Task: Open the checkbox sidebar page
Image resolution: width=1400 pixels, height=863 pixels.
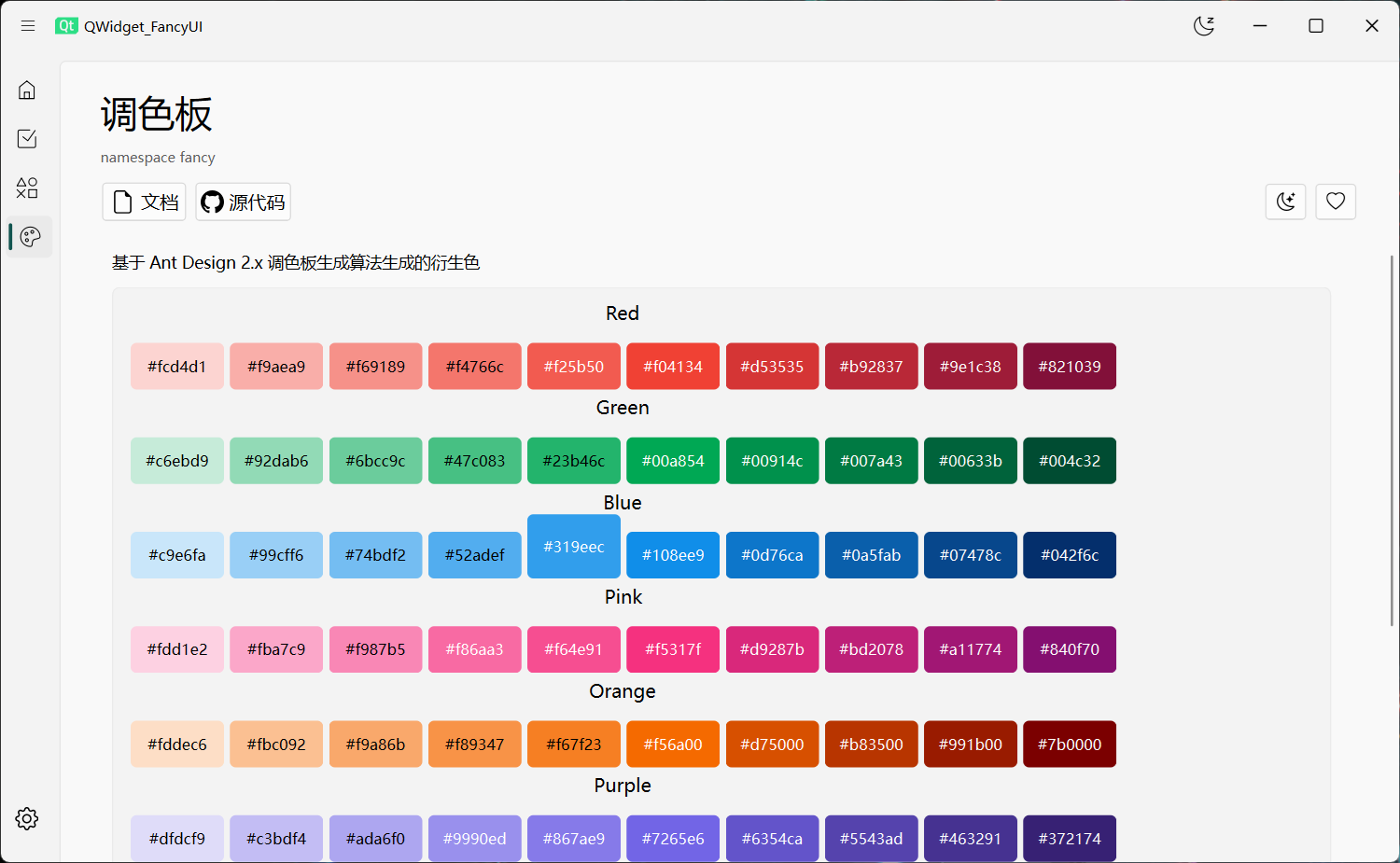Action: click(x=27, y=139)
